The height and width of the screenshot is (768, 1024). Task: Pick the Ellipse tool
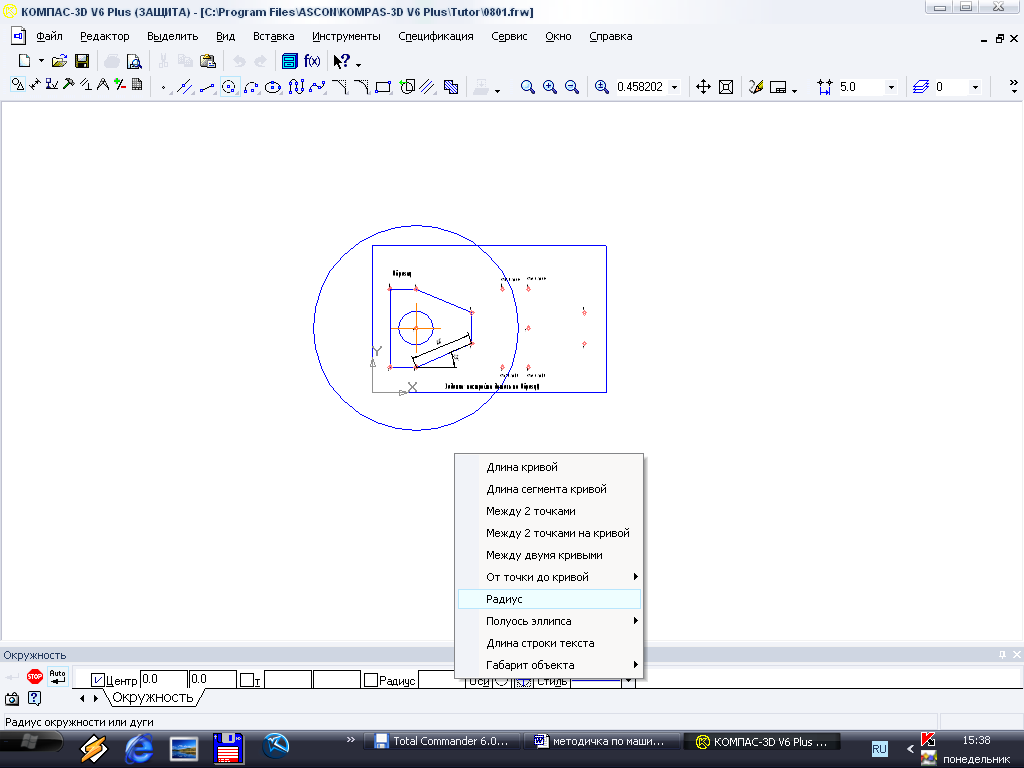(273, 87)
